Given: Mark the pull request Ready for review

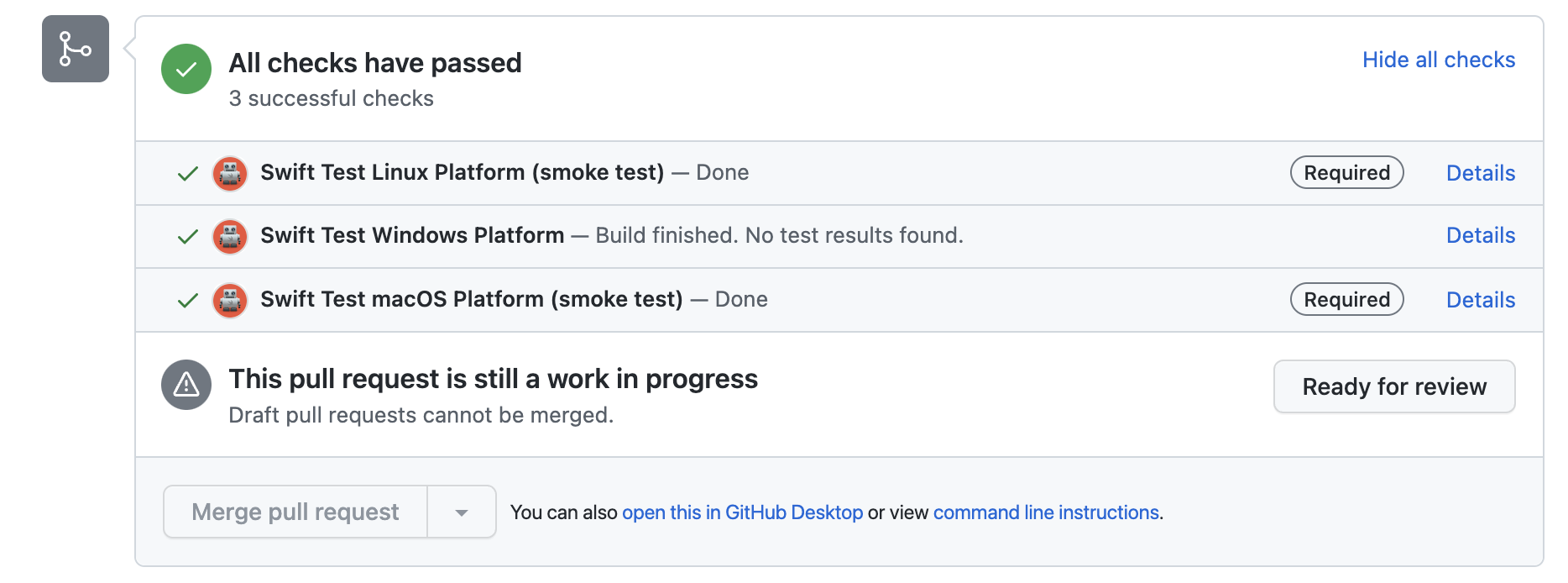Looking at the screenshot, I should [1394, 386].
